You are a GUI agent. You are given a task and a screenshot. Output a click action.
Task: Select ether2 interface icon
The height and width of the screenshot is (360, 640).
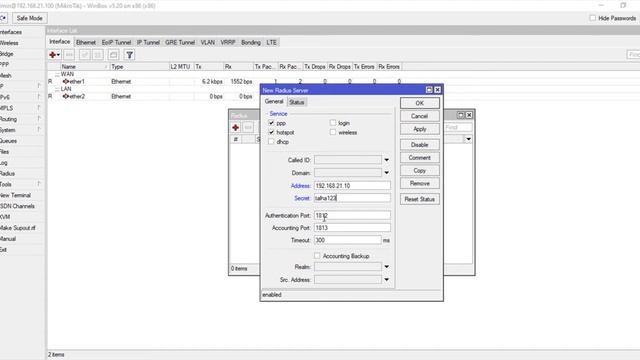click(x=66, y=96)
